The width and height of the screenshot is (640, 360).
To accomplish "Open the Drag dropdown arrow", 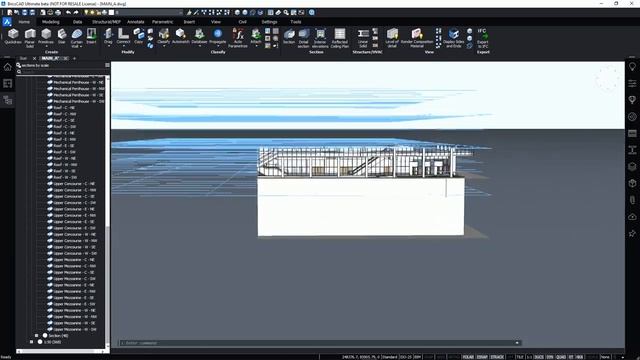I will coord(108,46).
